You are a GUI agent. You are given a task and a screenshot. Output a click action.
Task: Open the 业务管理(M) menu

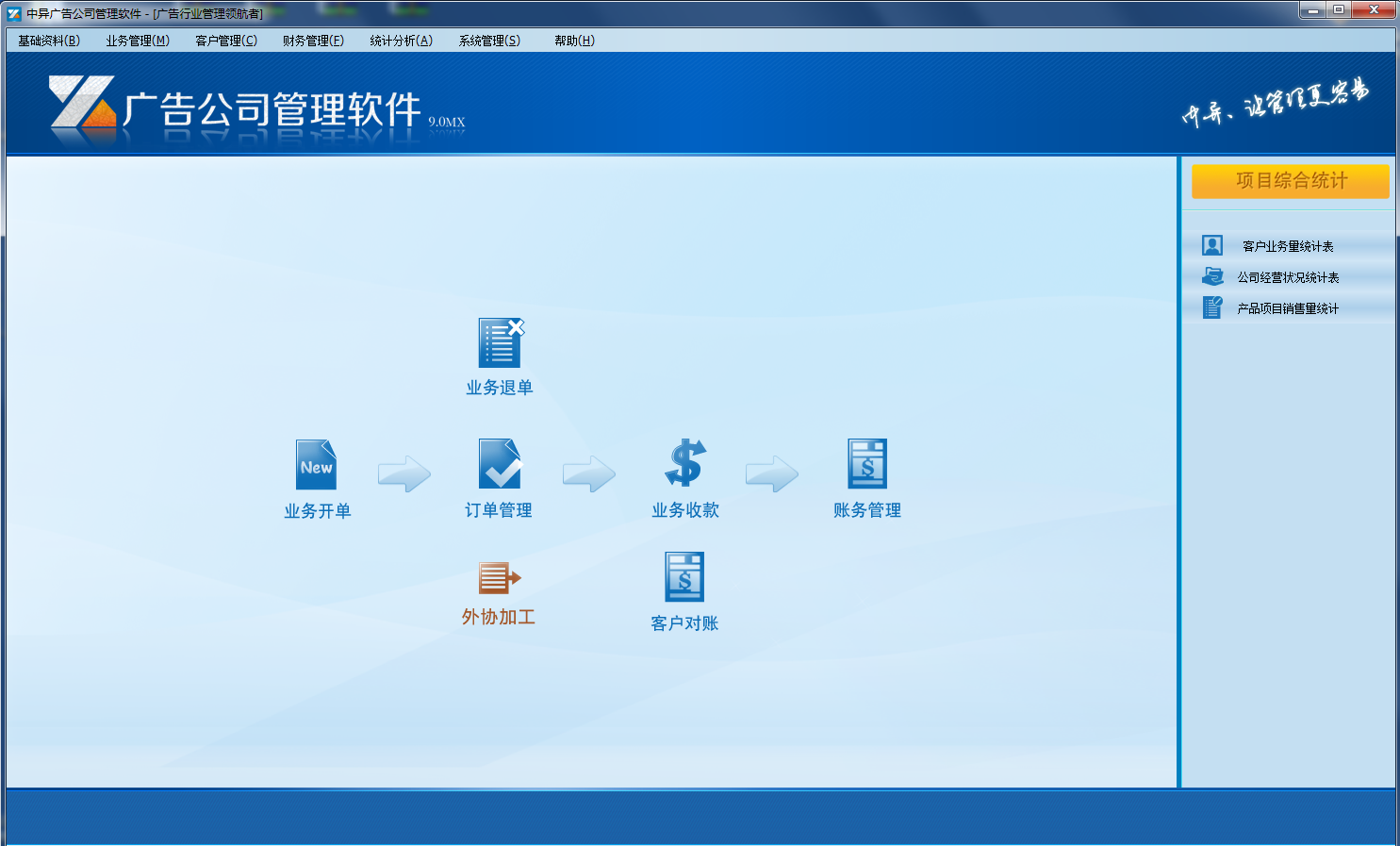(x=138, y=41)
